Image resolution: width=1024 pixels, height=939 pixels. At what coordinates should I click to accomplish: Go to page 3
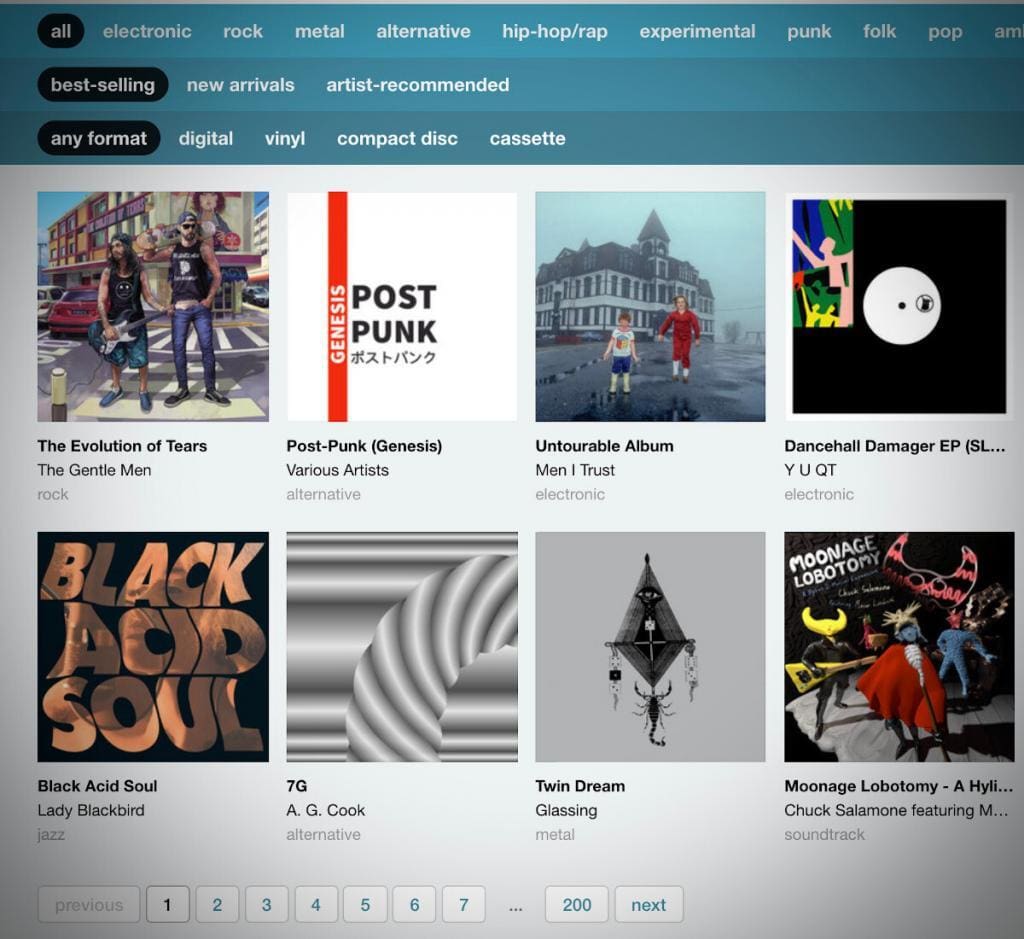click(266, 904)
